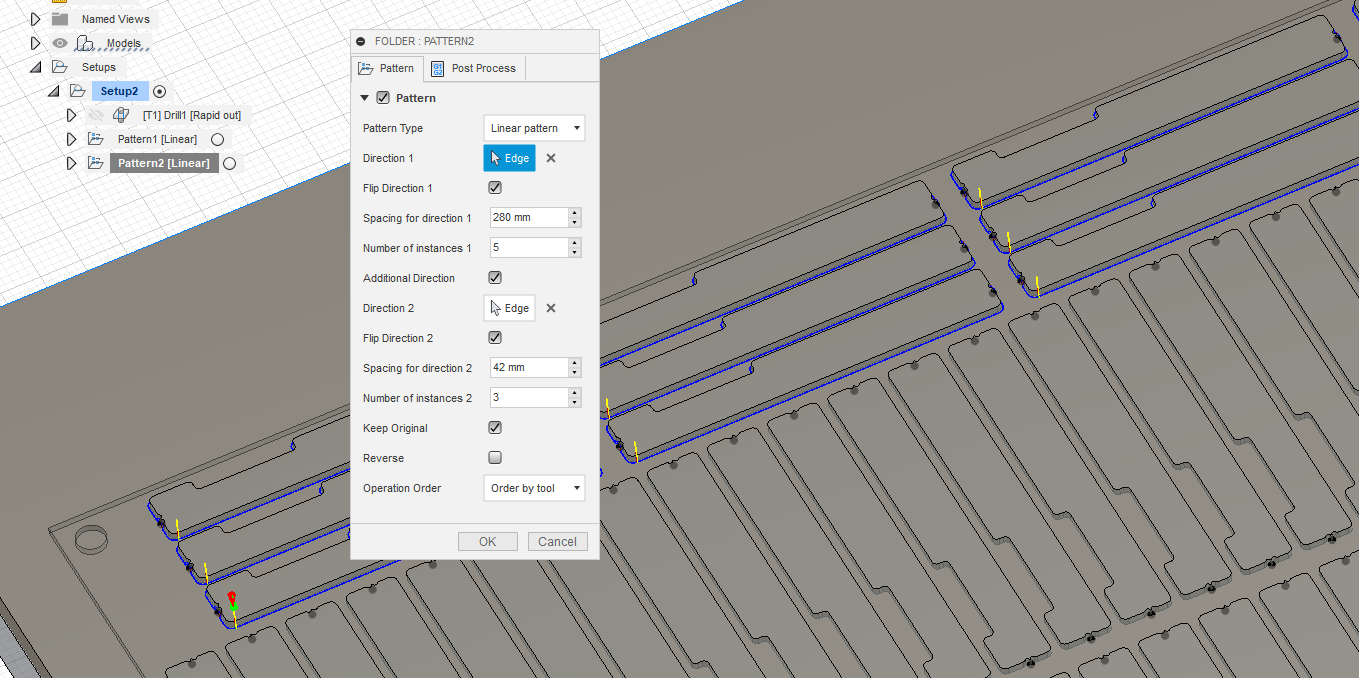Expand the Models tree node
1359x678 pixels.
36,43
